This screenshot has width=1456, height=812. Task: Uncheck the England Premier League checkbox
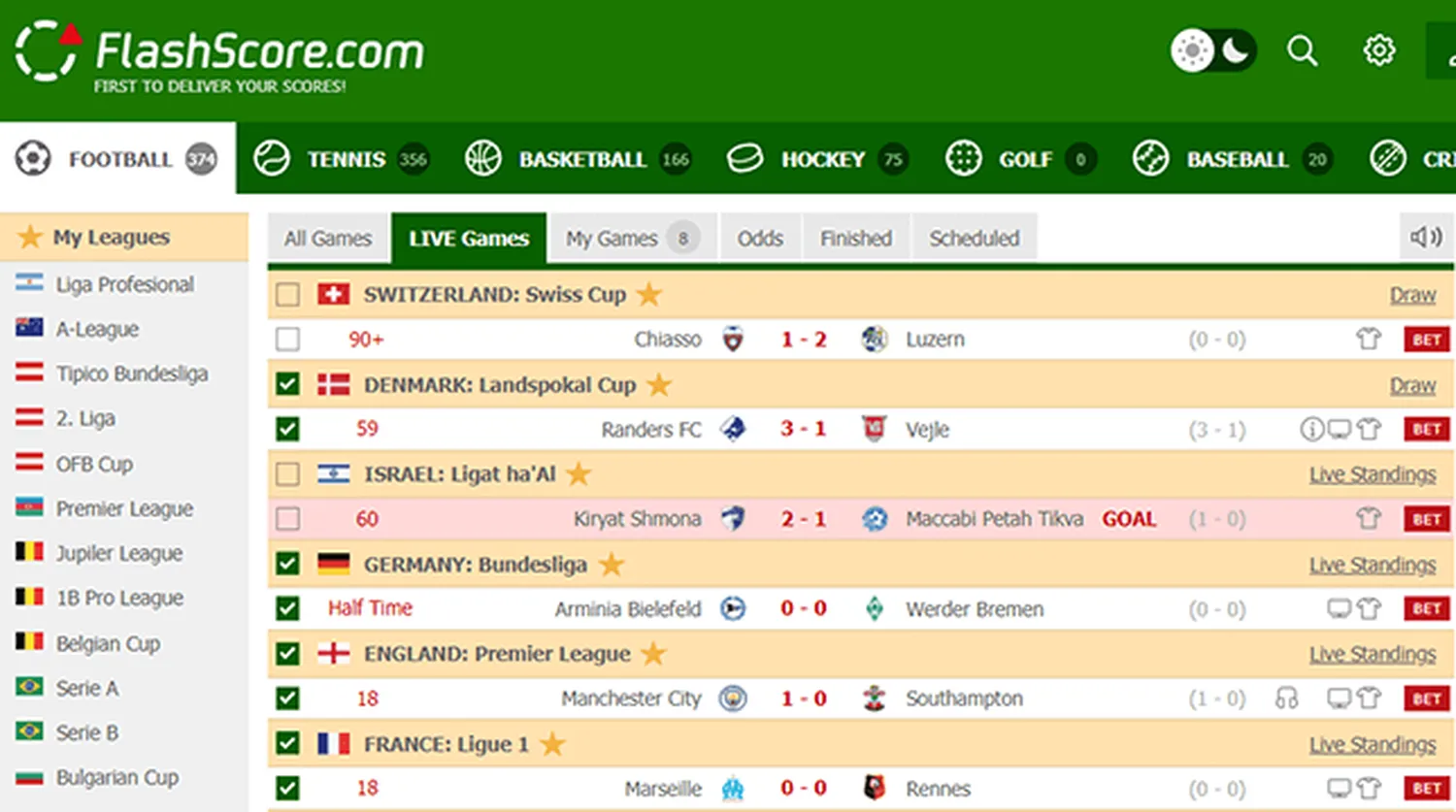(x=287, y=653)
